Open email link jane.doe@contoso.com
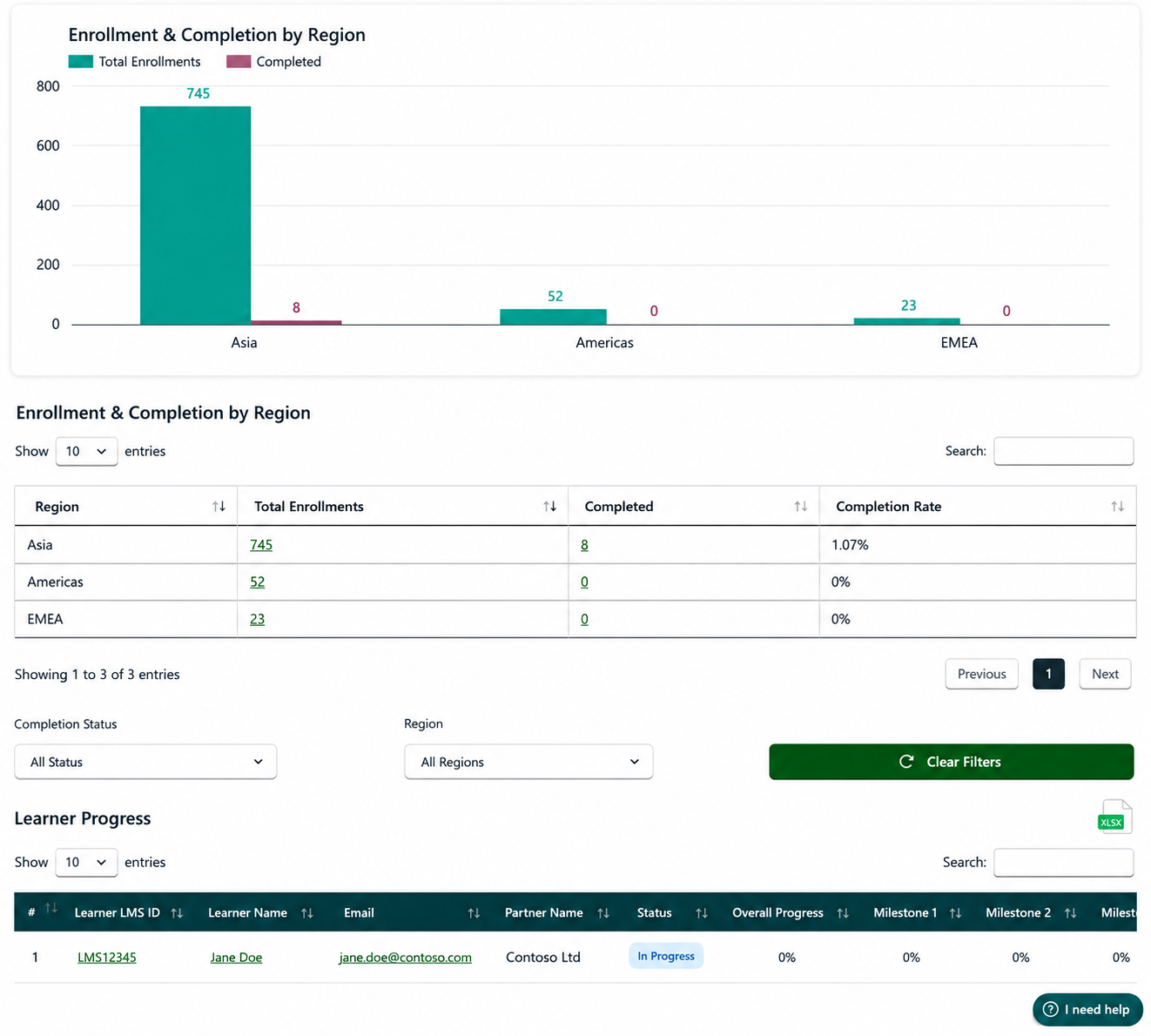This screenshot has width=1151, height=1036. 406,957
